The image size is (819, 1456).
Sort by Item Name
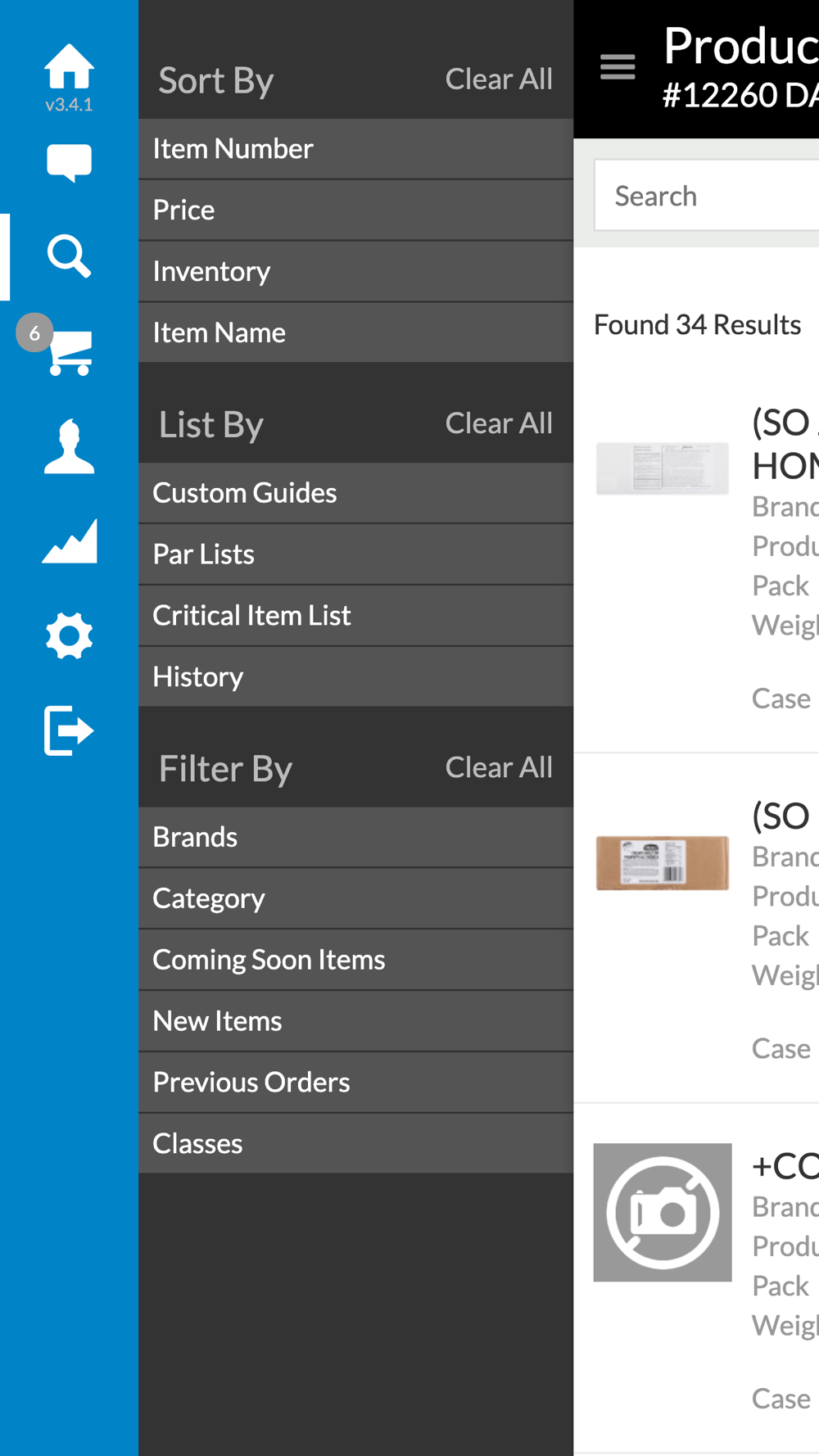pos(355,332)
